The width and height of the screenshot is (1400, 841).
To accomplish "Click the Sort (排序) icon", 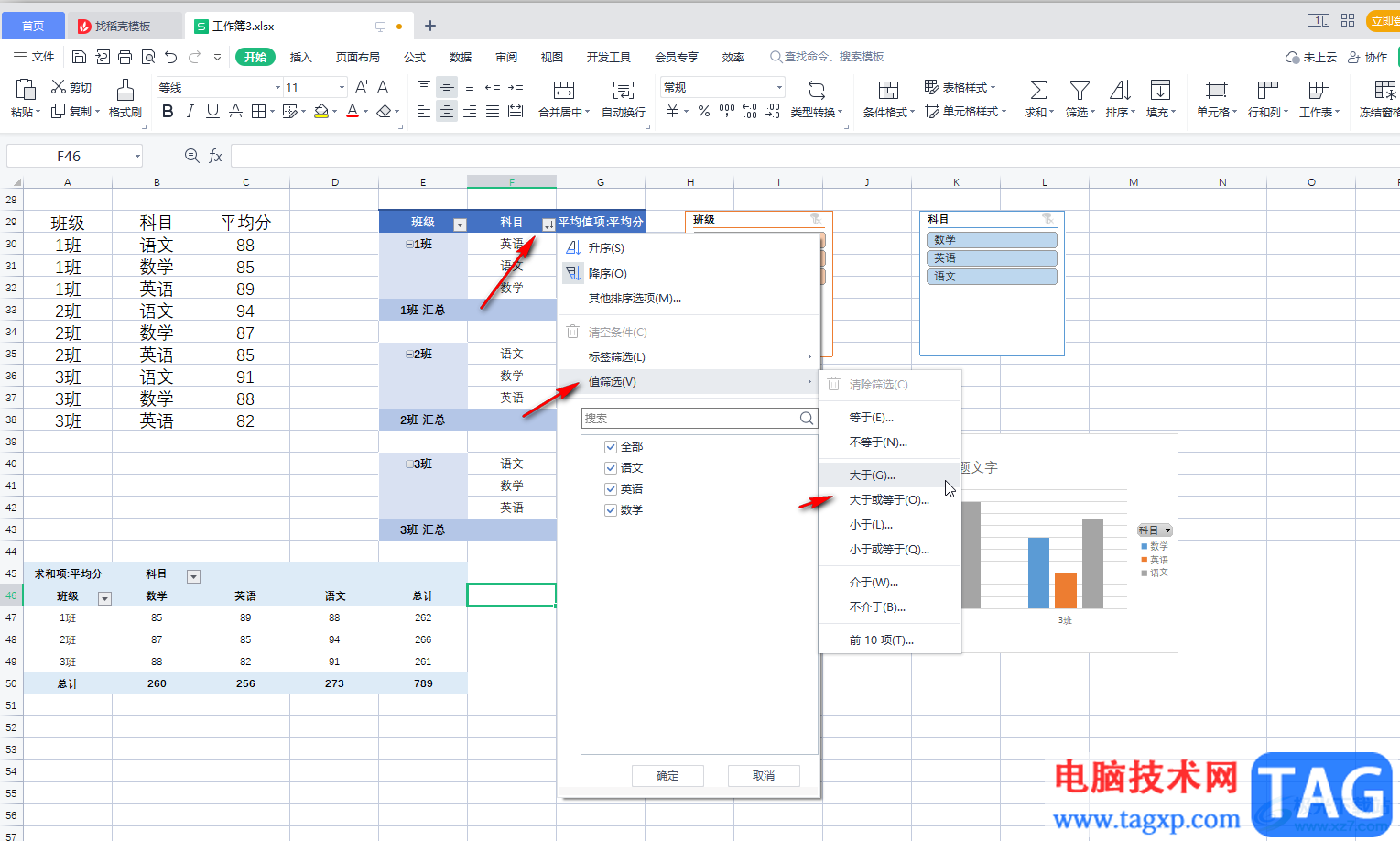I will pos(1120,89).
